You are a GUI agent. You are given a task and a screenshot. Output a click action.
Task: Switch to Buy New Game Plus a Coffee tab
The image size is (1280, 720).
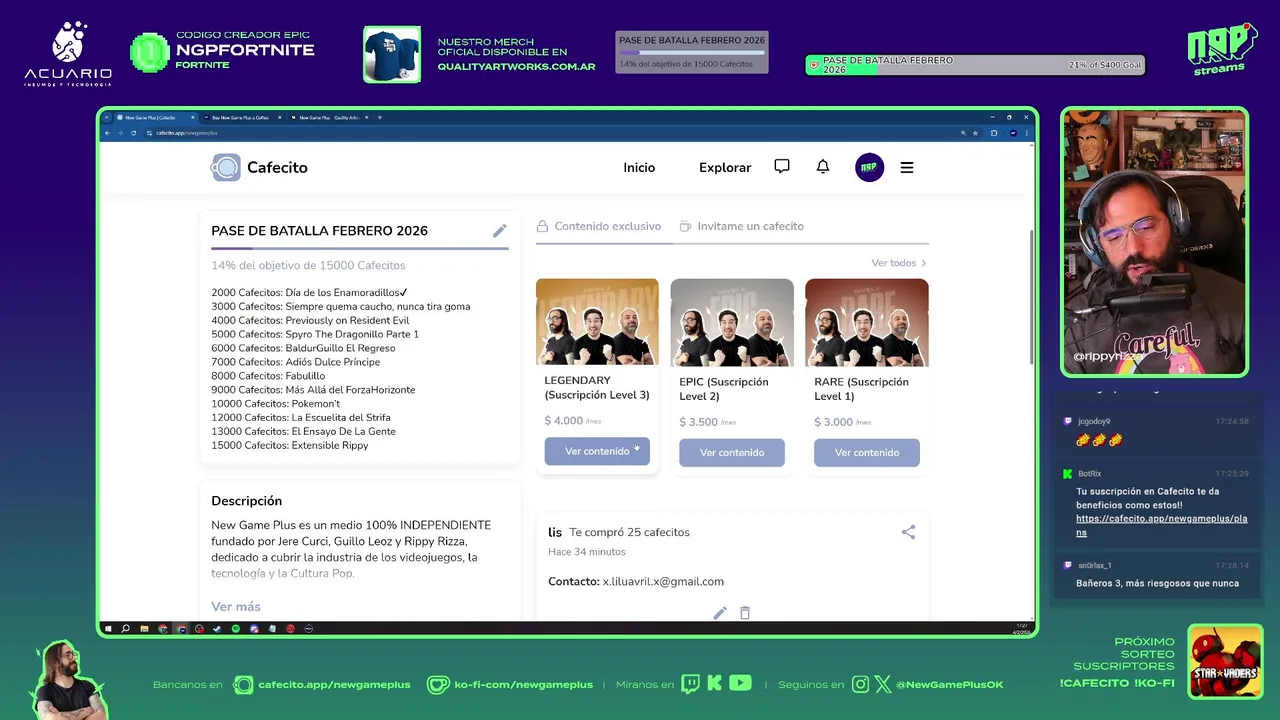[240, 117]
